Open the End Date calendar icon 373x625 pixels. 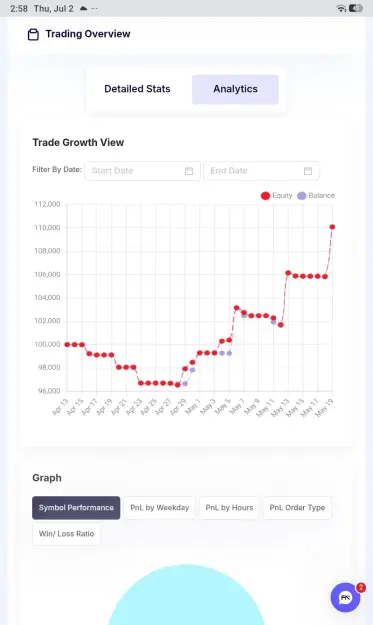click(x=308, y=171)
